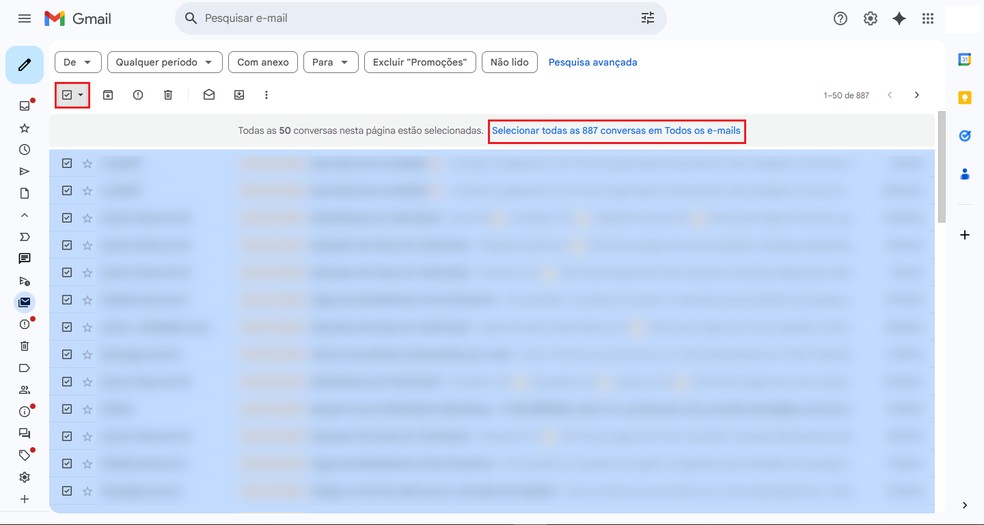Image resolution: width=984 pixels, height=525 pixels.
Task: Open the Gmail main menu hamburger
Action: pos(24,19)
